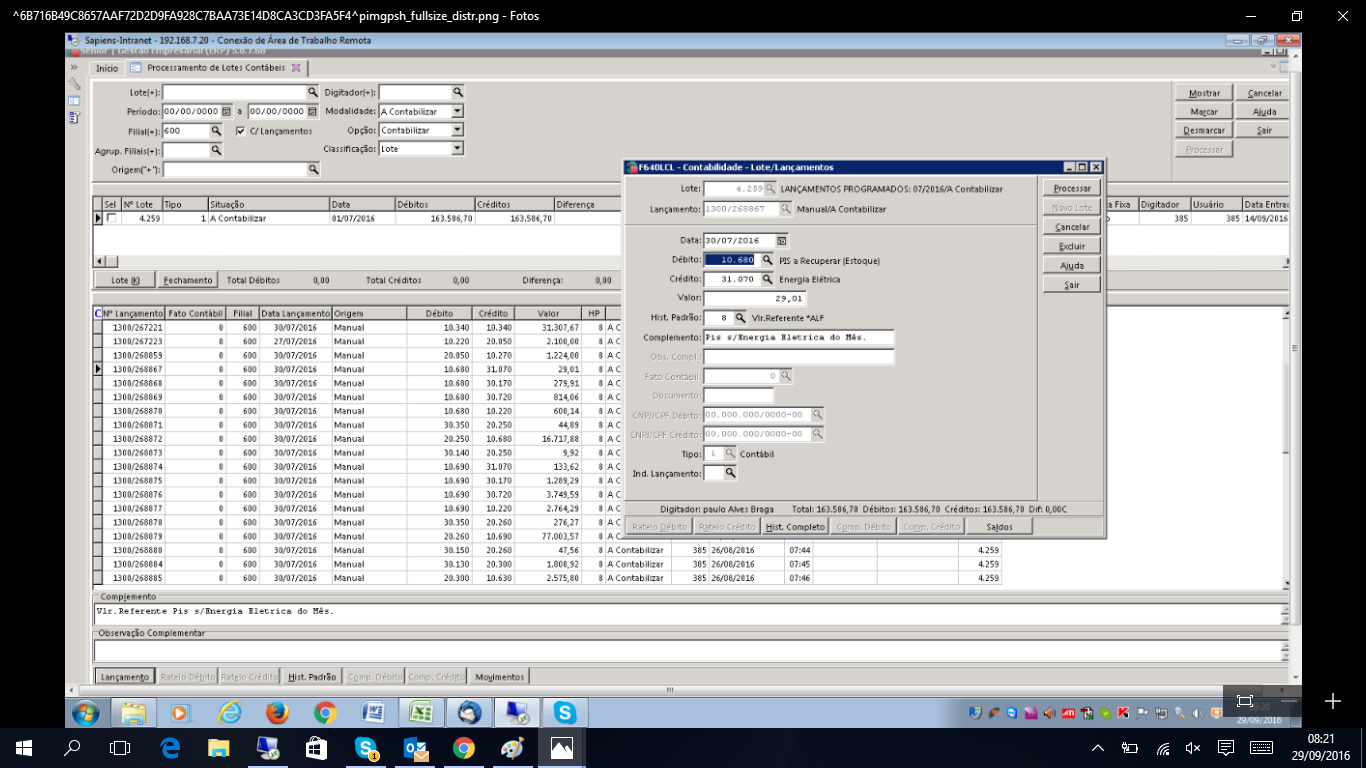Click the wrench tool icon in left sidebar
1366x768 pixels.
[x=74, y=84]
